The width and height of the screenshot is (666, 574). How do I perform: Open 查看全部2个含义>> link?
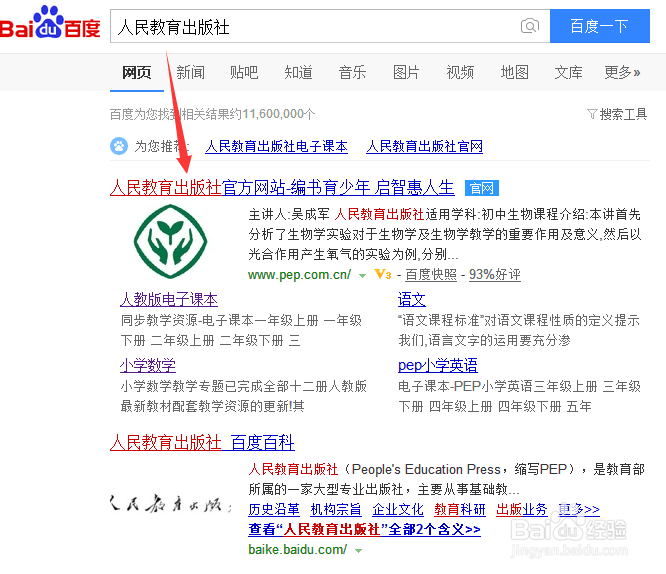click(364, 529)
